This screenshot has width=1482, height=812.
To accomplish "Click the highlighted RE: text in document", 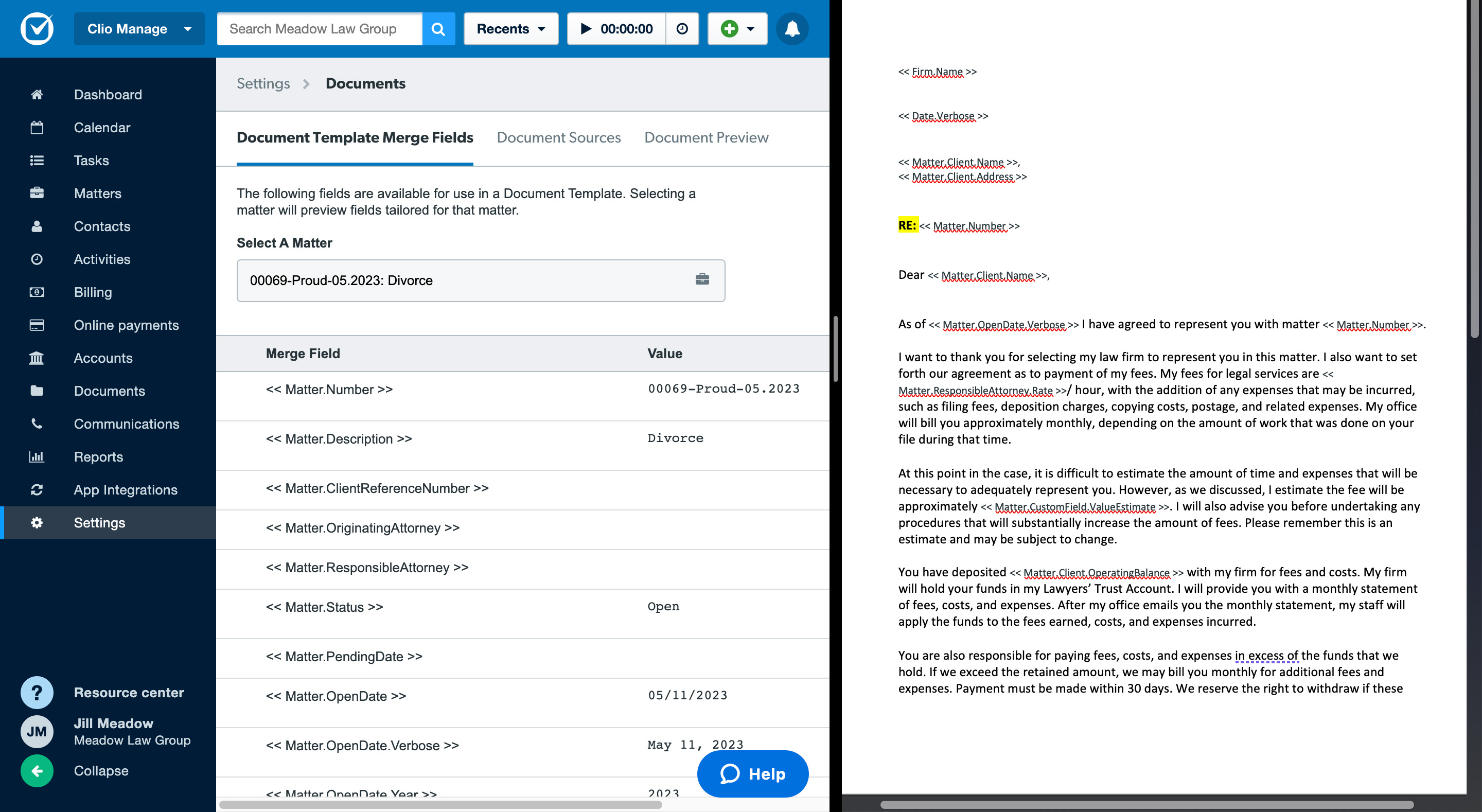I will point(907,225).
